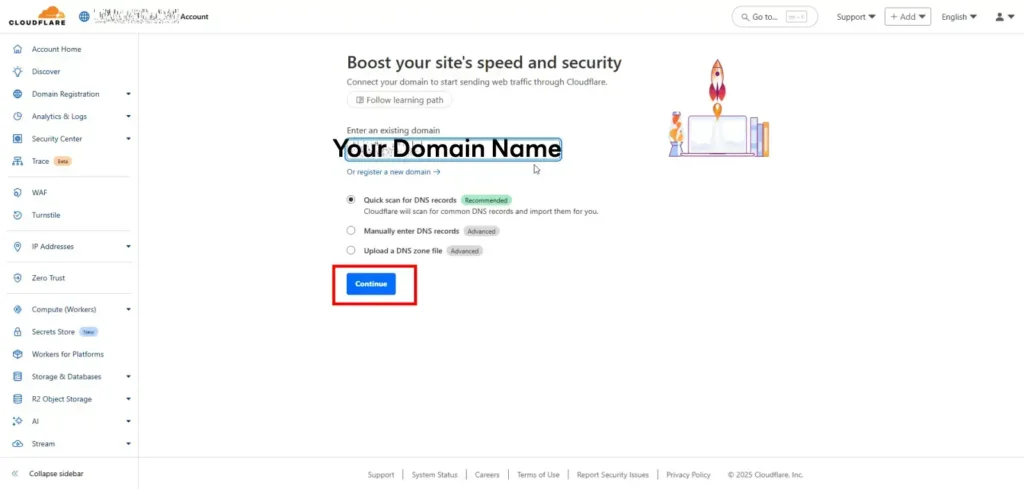Click Follow learning path button

pos(399,100)
